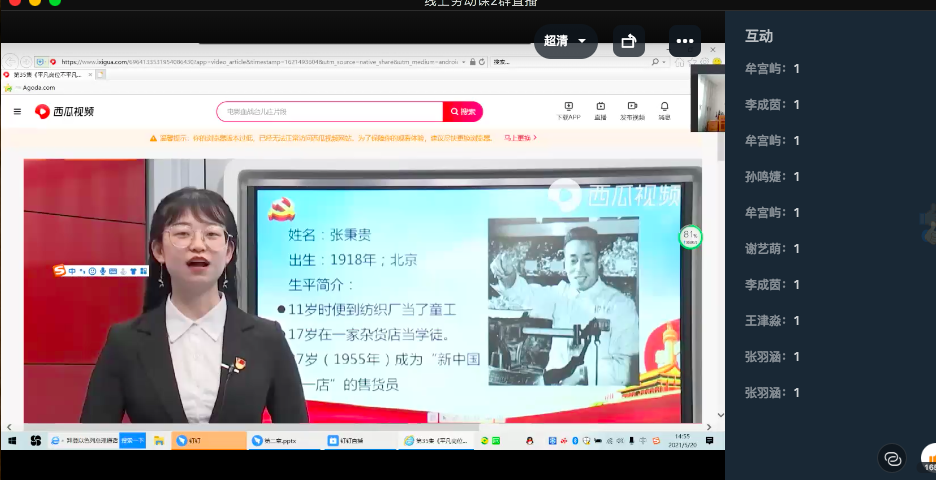Expand the address bar history dropdown arrow
Screen dimensions: 936x480
pyautogui.click(x=464, y=61)
